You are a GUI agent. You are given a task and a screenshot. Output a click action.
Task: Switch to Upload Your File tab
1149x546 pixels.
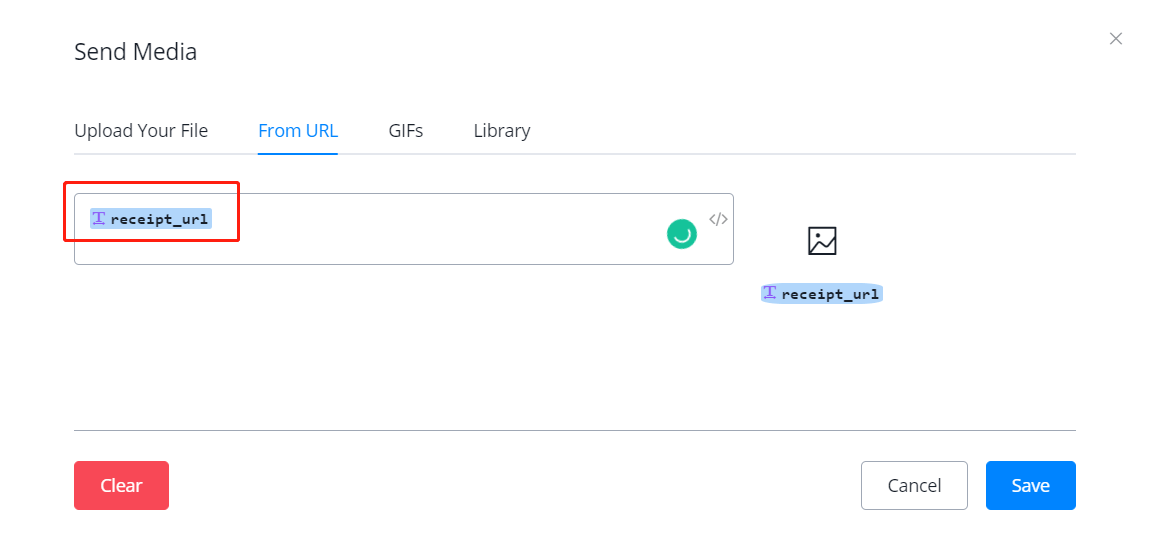click(x=141, y=131)
